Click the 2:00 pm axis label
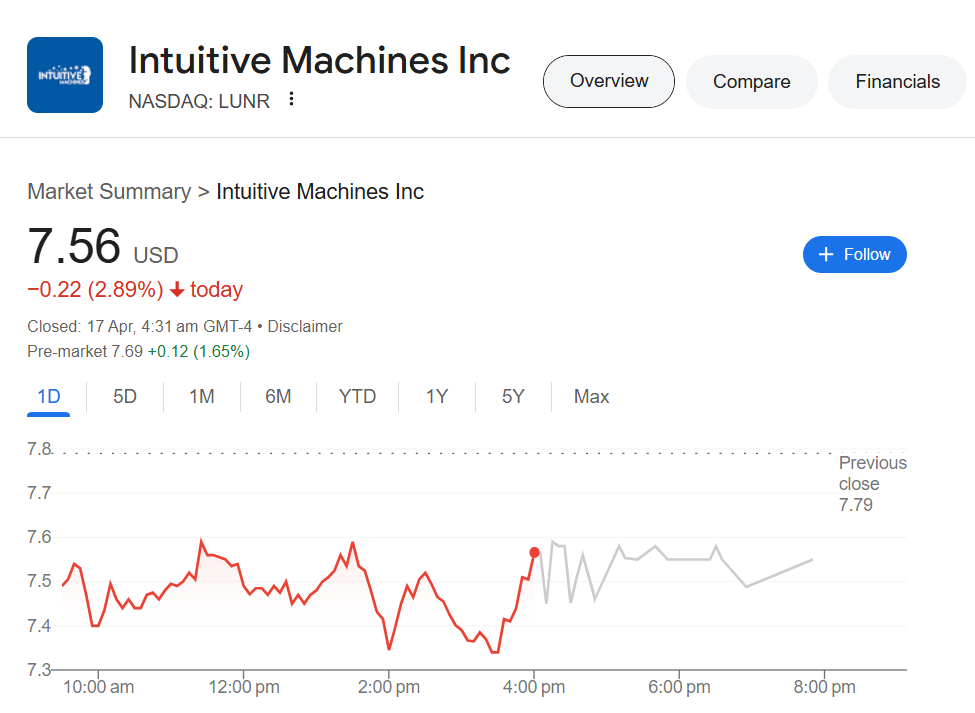Screen dimensions: 975x713 tap(389, 687)
